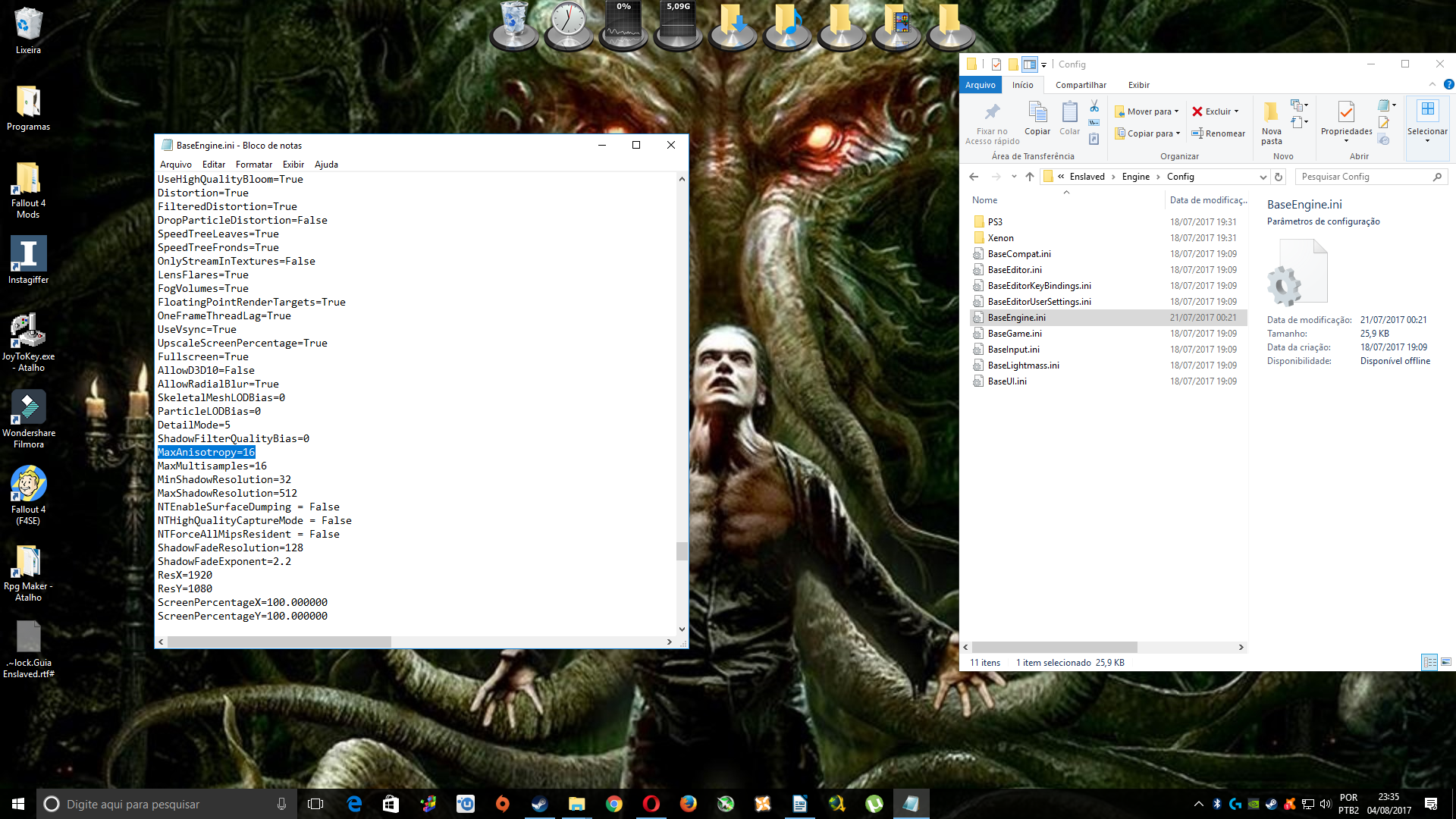The height and width of the screenshot is (819, 1456).
Task: Navigate to Engine in the breadcrumb path
Action: point(1135,177)
